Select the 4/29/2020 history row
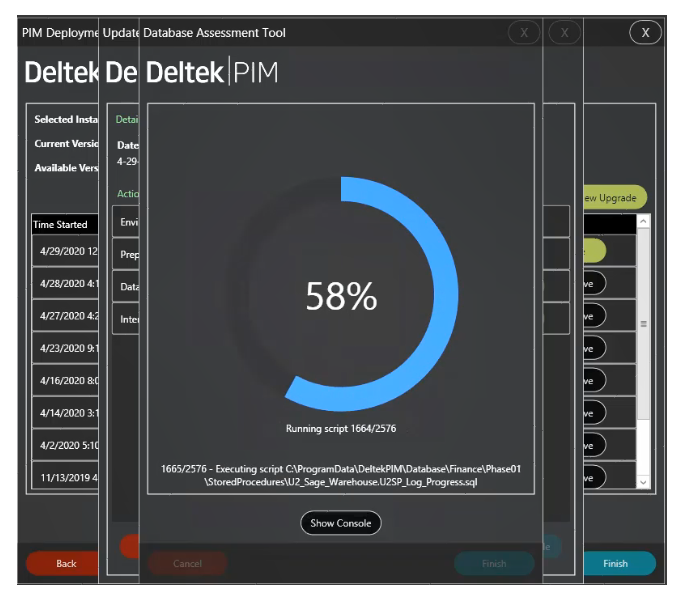The image size is (684, 600). (65, 251)
